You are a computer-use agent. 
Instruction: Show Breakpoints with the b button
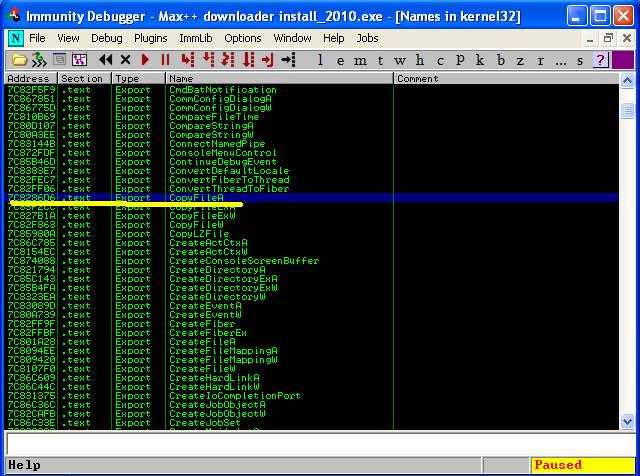coord(500,60)
